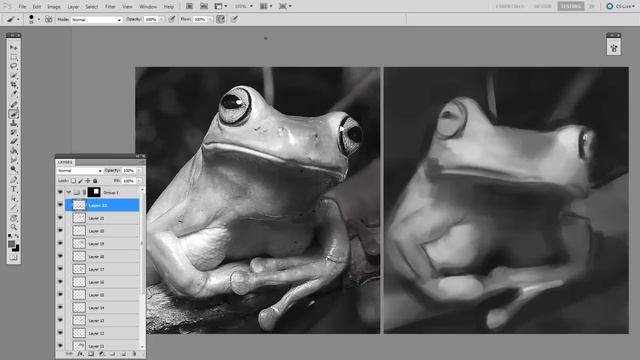Viewport: 640px width, 360px height.
Task: Open the brush Mode dropdown in options bar
Action: click(x=96, y=20)
